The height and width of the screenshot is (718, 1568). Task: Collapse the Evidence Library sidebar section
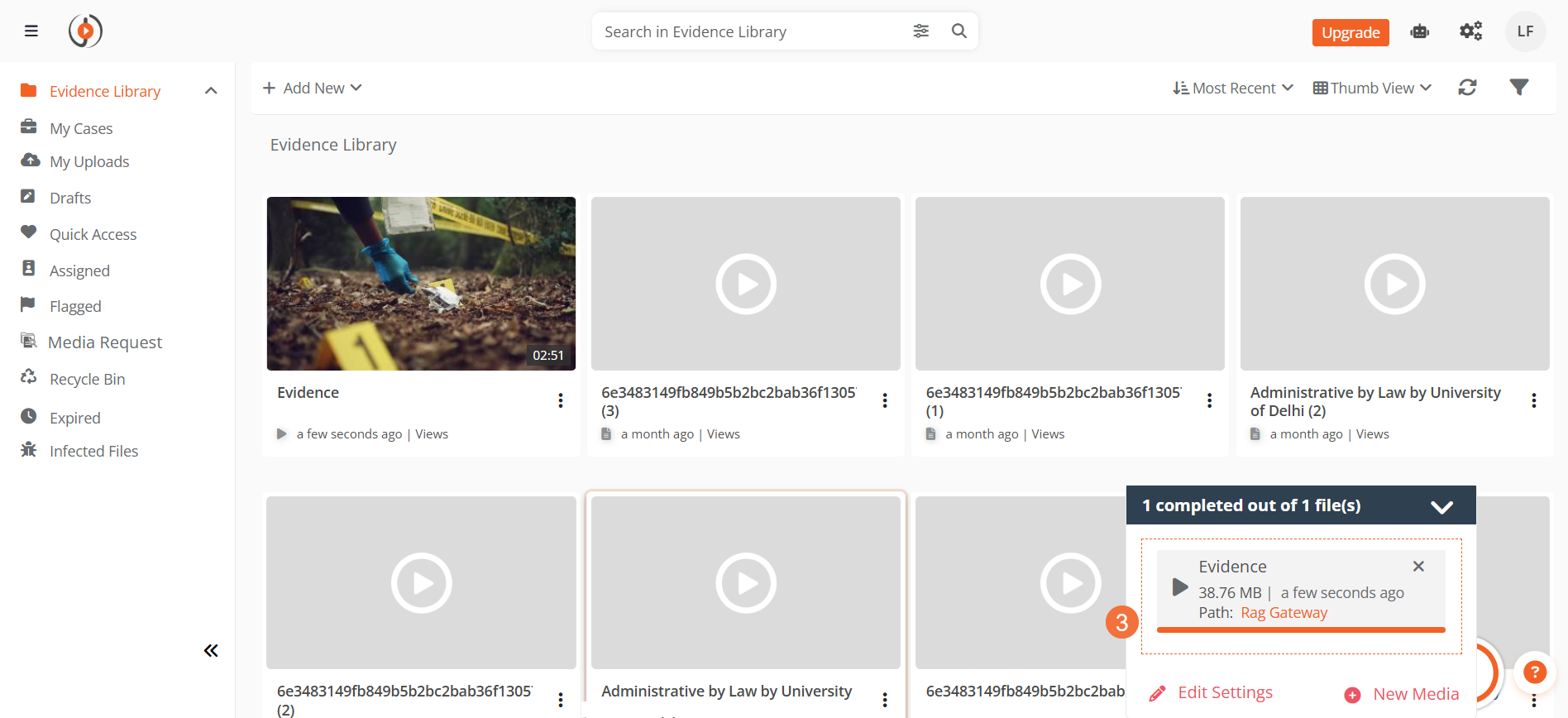click(x=211, y=91)
